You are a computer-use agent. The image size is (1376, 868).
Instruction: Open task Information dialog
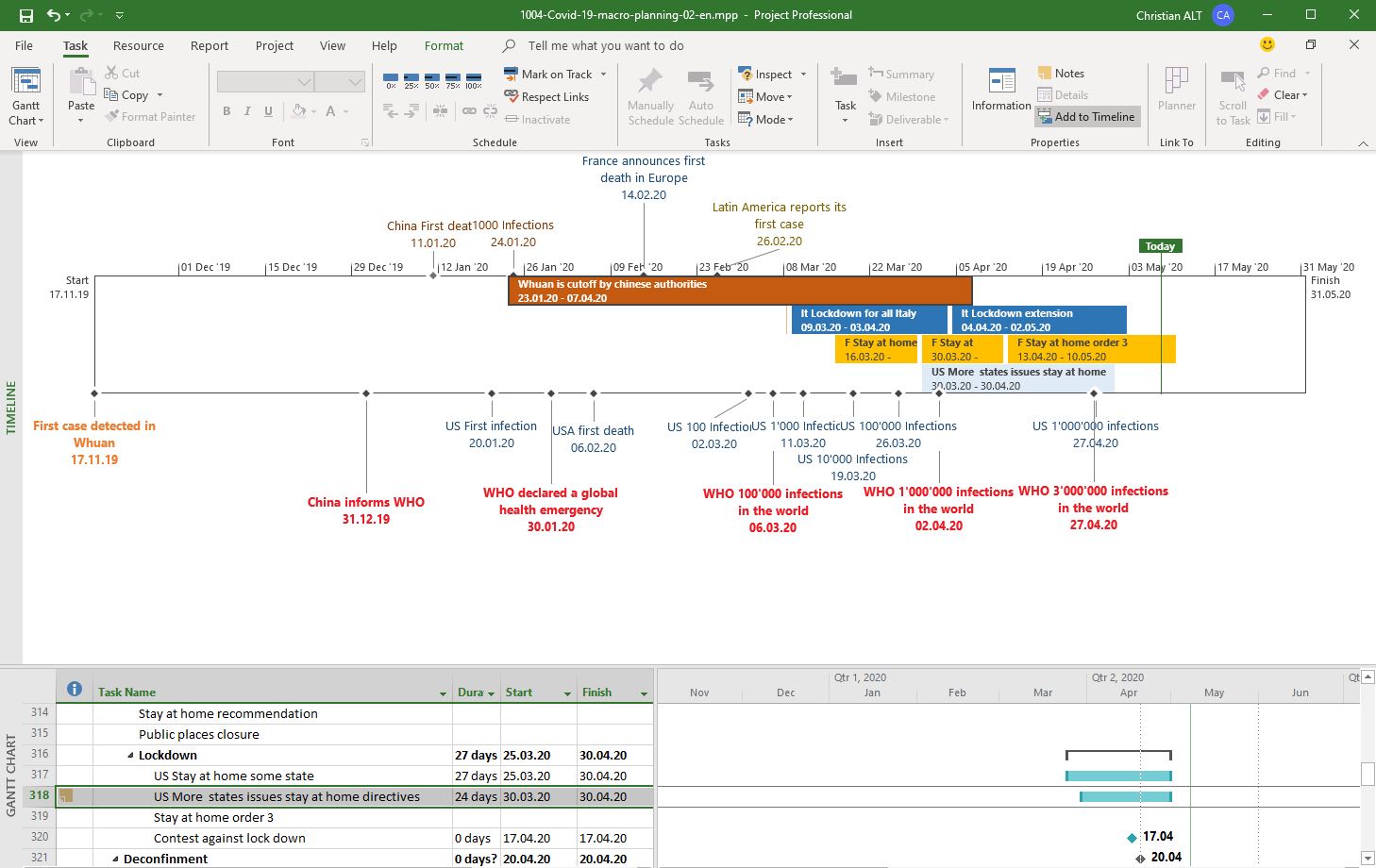pos(1001,91)
